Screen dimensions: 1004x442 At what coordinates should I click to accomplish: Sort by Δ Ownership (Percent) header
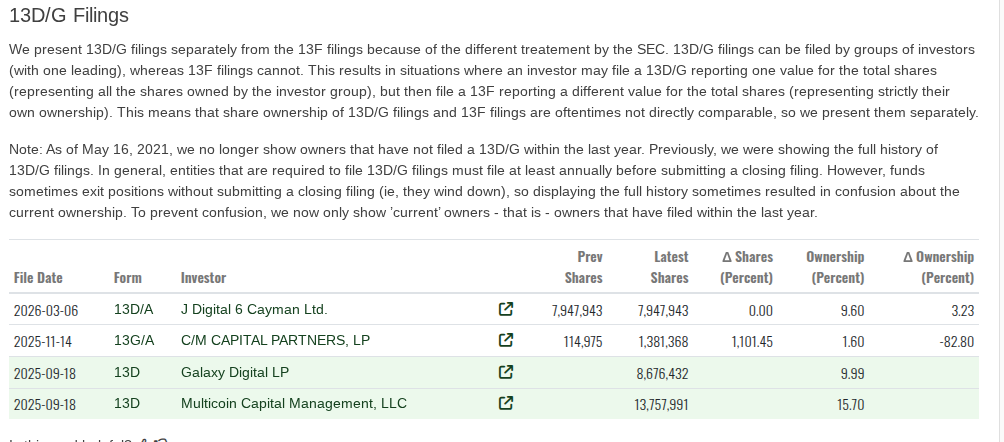pos(938,268)
